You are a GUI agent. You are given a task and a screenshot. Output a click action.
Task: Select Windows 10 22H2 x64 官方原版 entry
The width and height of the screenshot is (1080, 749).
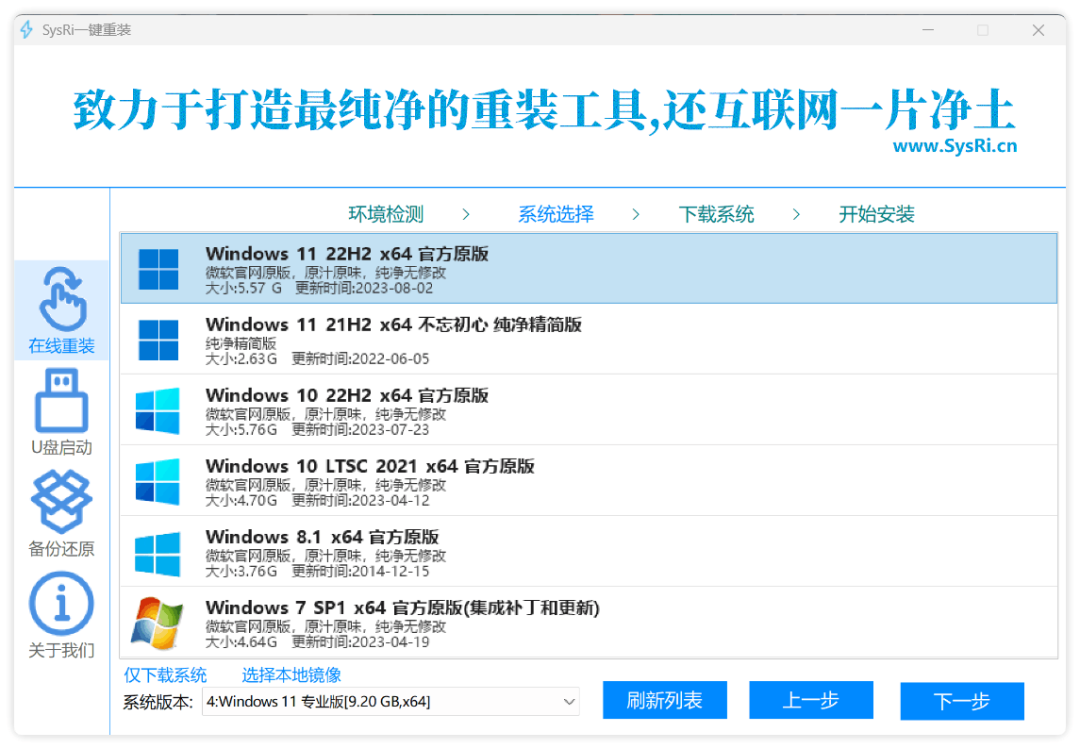click(x=588, y=410)
